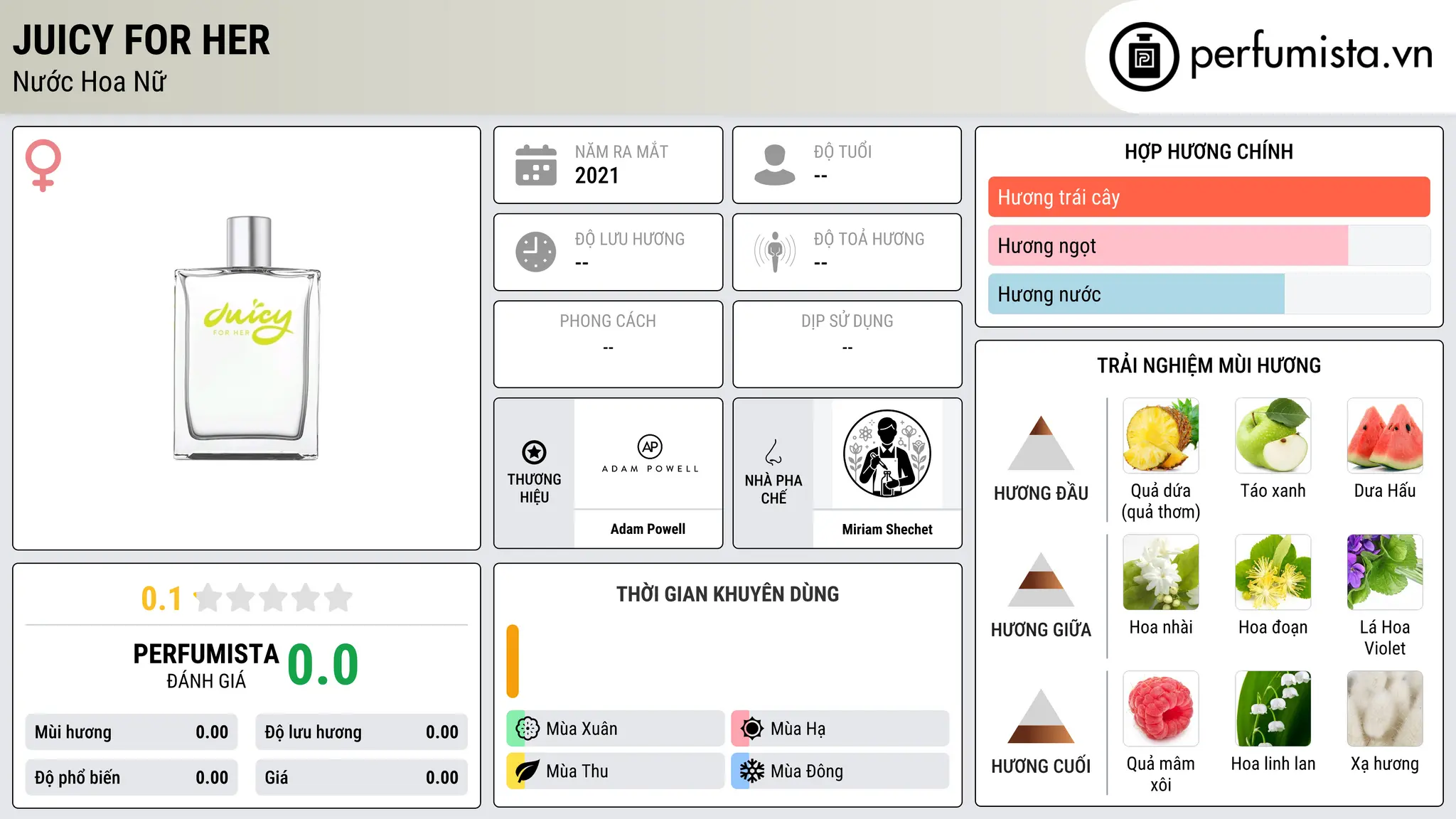Click the pink female gender symbol
1456x819 pixels.
tap(43, 165)
